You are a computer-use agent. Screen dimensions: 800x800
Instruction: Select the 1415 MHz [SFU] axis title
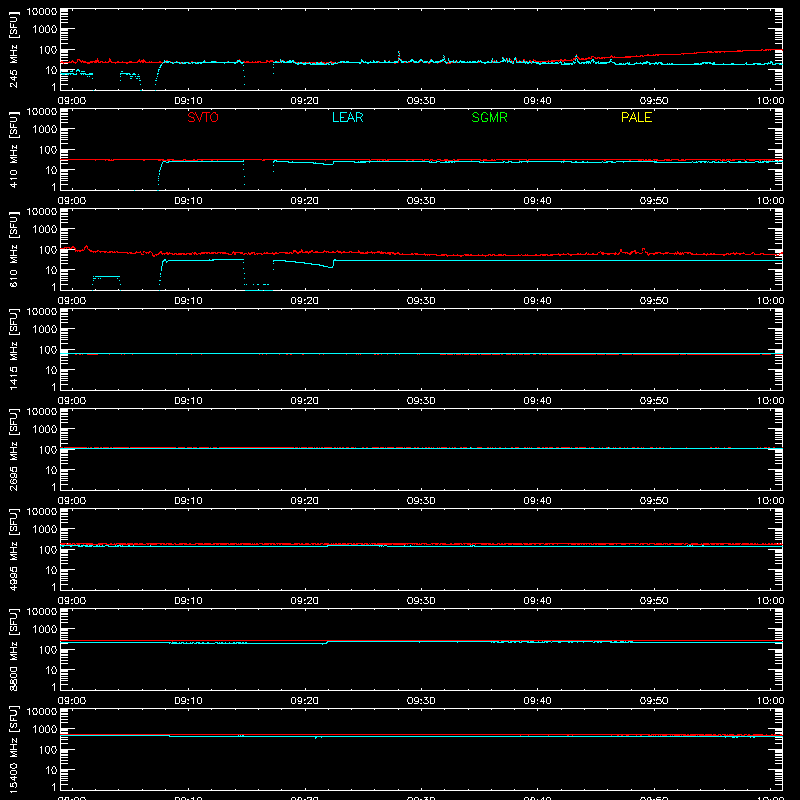[13, 349]
